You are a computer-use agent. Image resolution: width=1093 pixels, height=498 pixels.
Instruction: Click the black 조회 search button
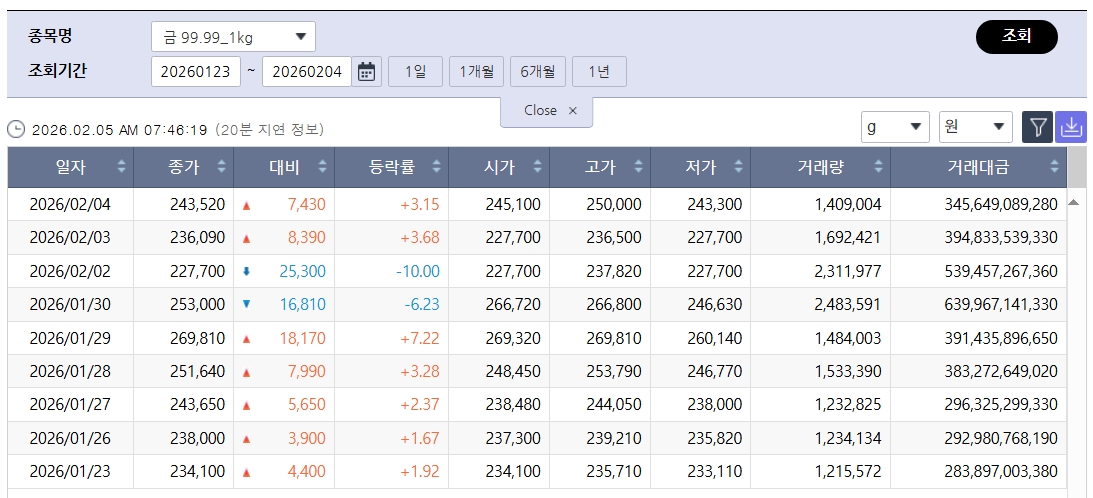[1016, 37]
